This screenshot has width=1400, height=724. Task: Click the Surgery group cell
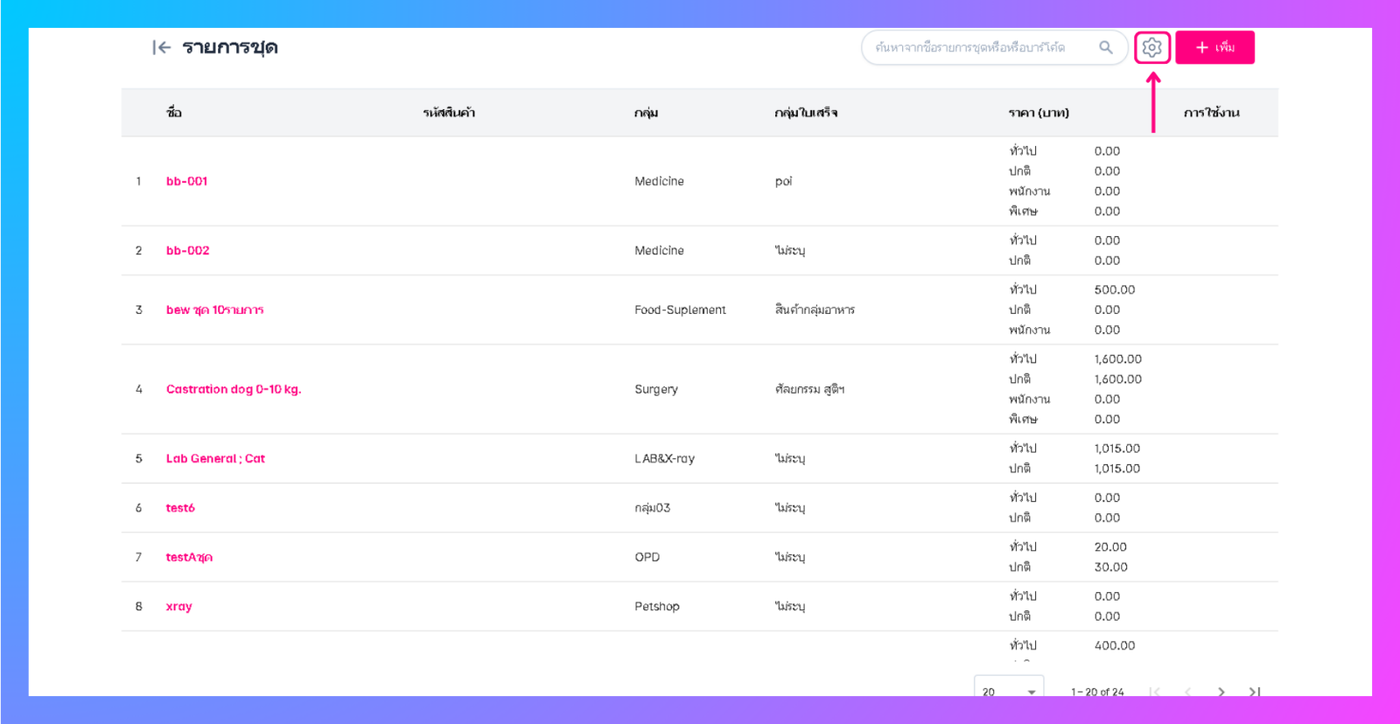(x=656, y=389)
